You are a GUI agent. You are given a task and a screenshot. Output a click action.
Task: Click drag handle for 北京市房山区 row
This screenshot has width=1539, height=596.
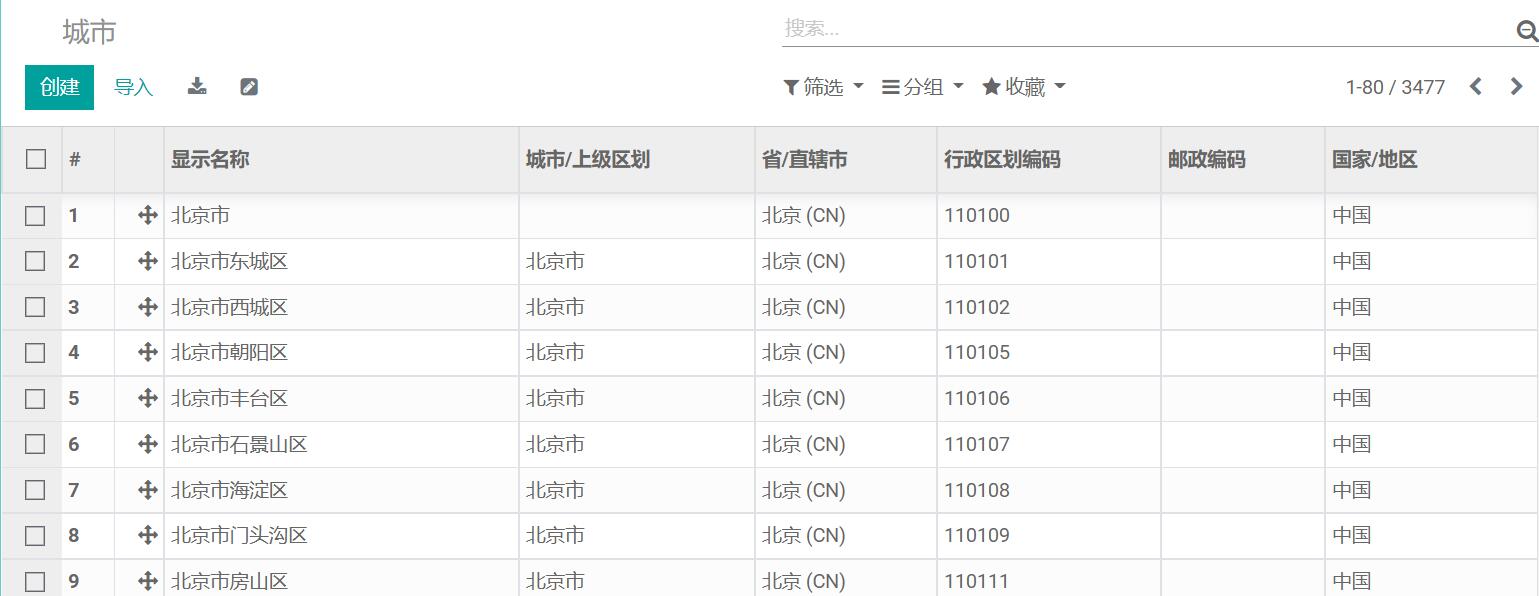(148, 581)
